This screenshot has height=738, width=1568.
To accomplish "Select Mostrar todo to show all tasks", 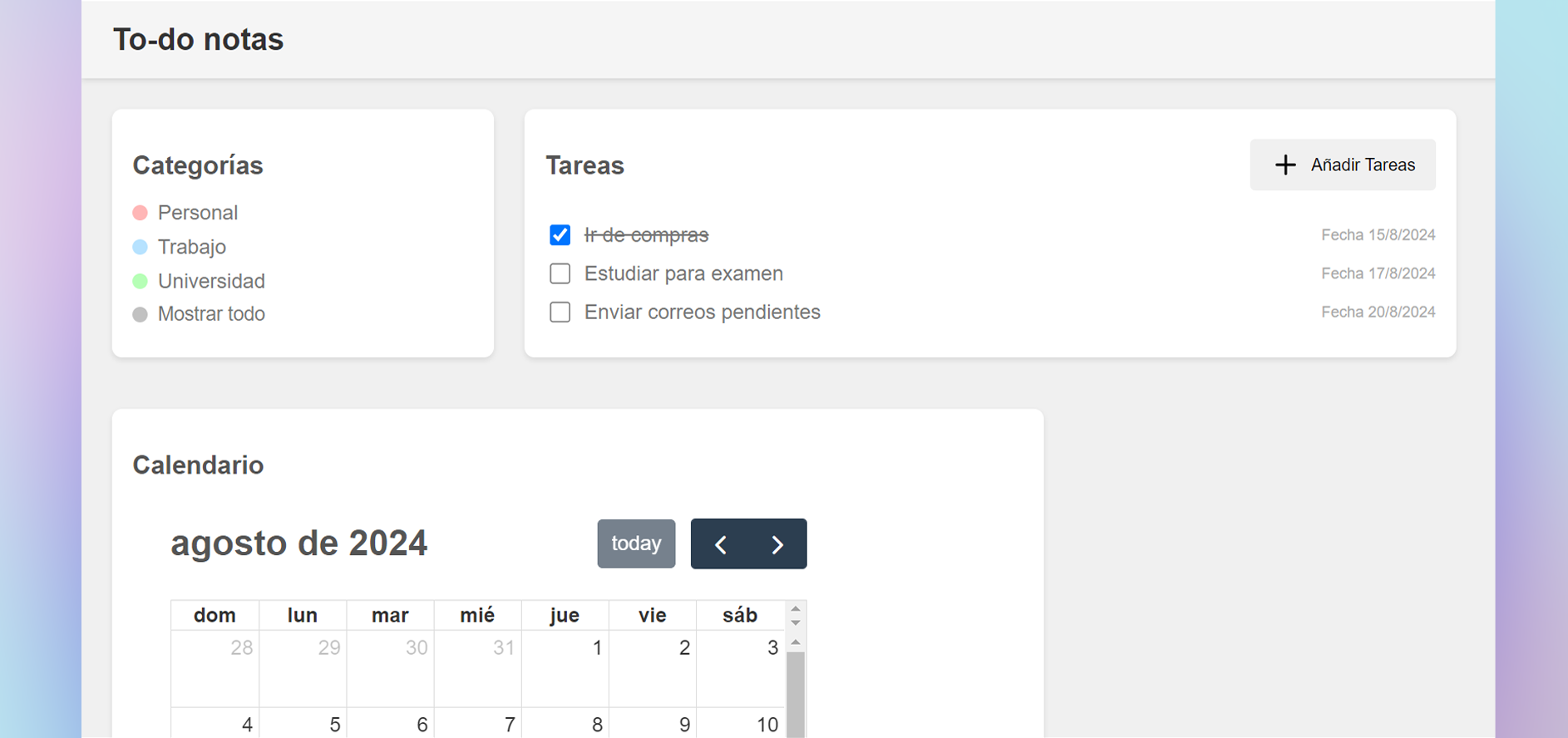I will pos(211,314).
